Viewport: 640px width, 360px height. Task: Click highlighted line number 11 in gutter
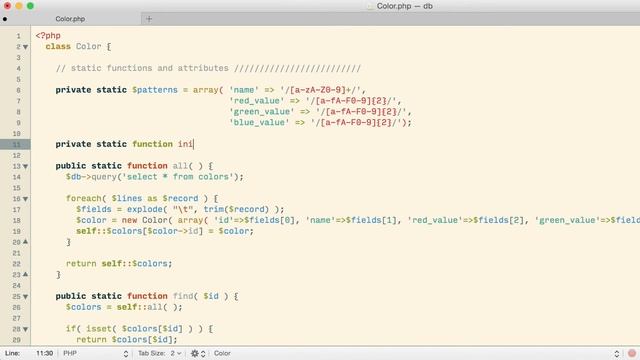coord(16,144)
